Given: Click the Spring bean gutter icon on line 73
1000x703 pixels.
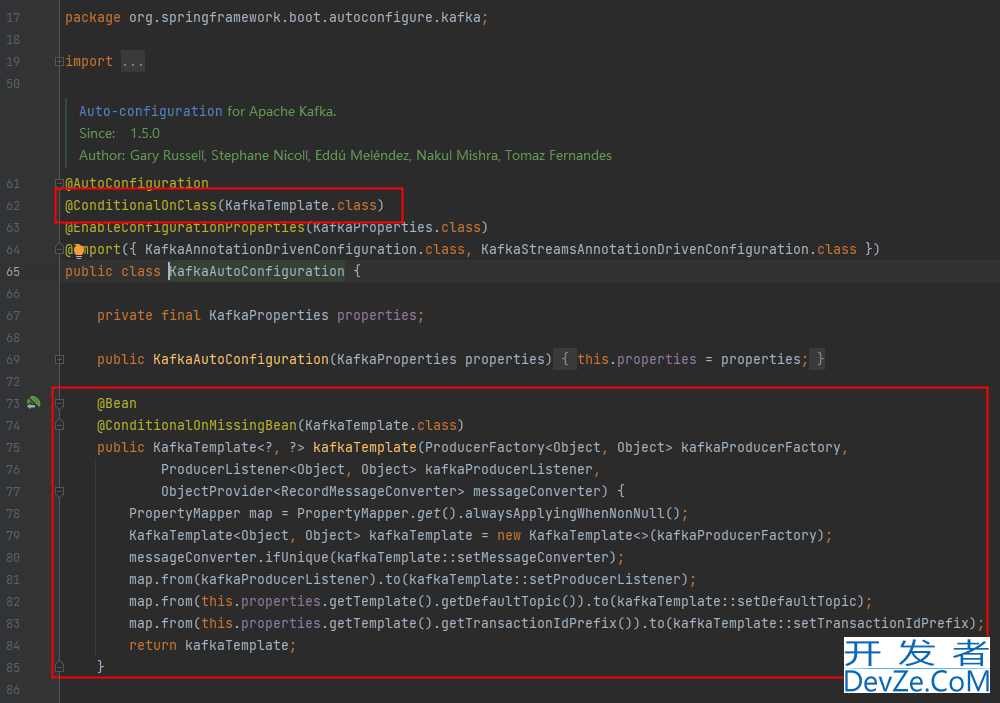Looking at the screenshot, I should tap(33, 403).
